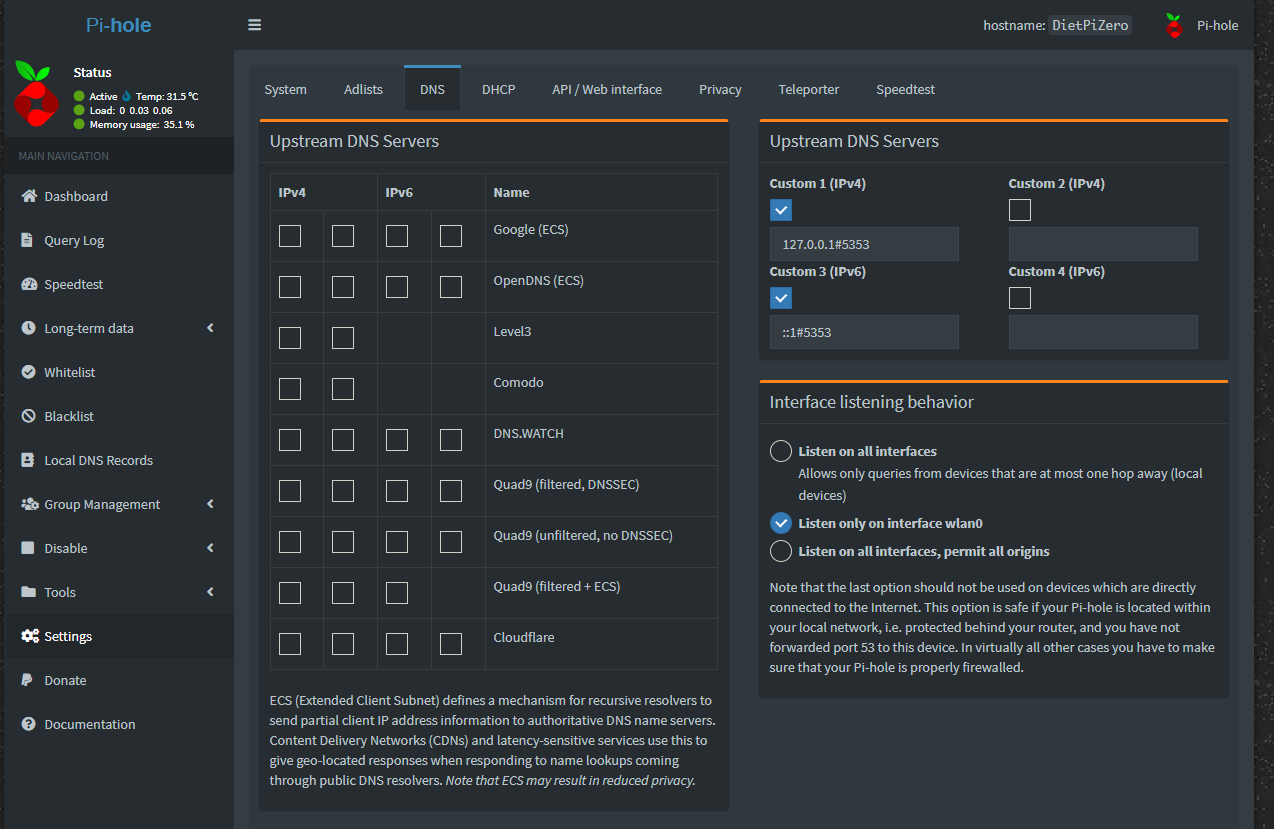Screen dimensions: 1274x829
Task: Click the Donate PayPal icon
Action: tap(27, 680)
